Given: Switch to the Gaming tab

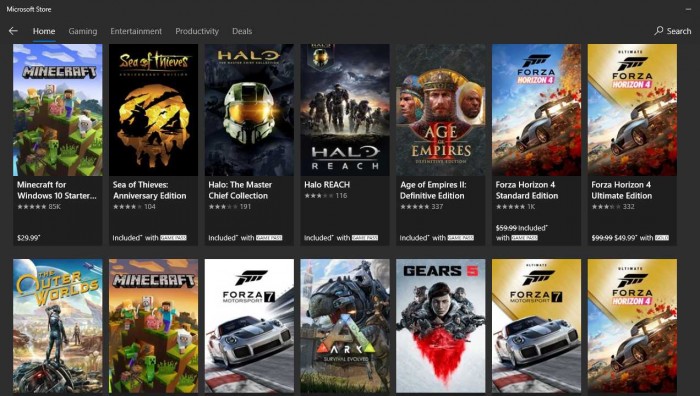Looking at the screenshot, I should tap(83, 31).
